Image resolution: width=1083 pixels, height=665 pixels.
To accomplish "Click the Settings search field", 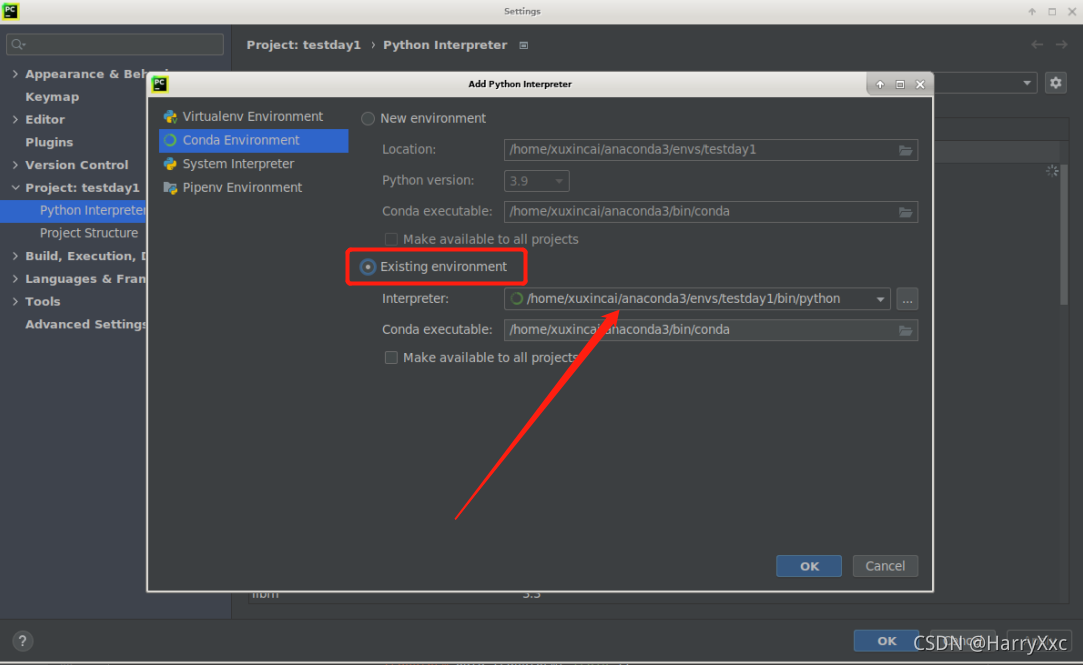I will point(115,44).
